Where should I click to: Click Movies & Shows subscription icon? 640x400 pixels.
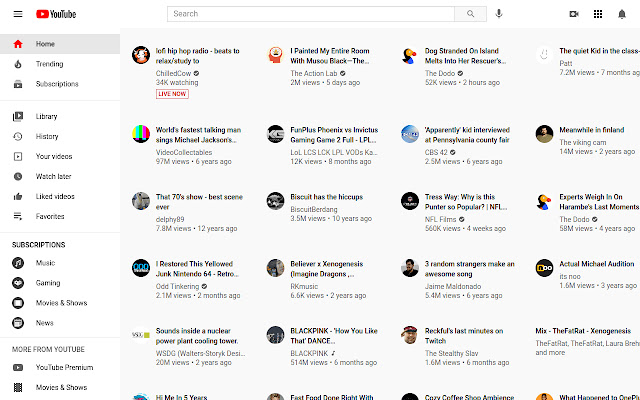point(18,303)
